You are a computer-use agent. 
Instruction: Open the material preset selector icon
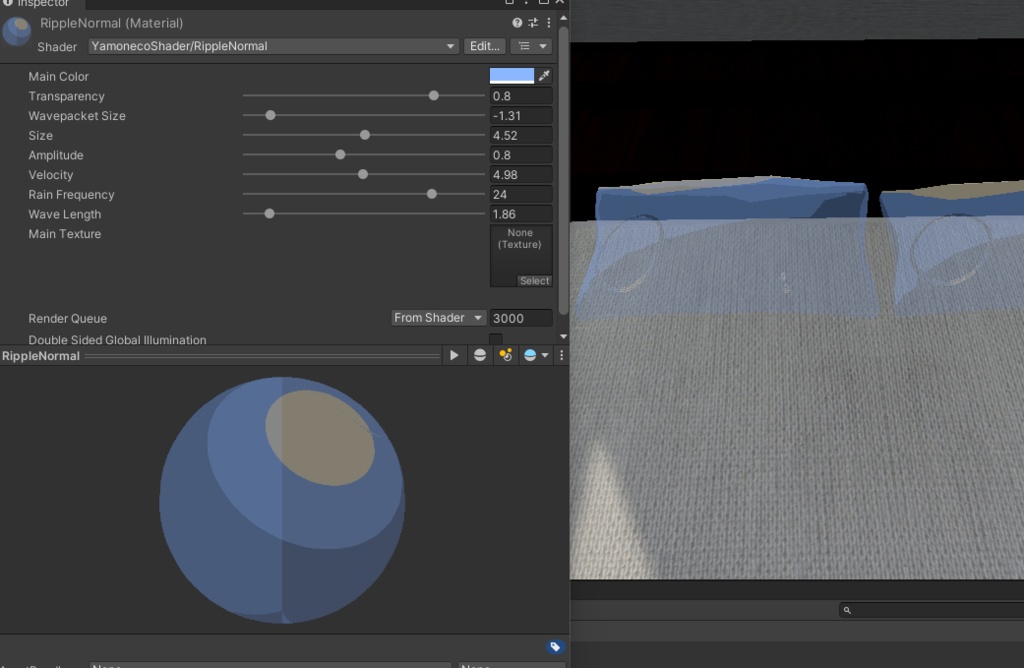pyautogui.click(x=533, y=23)
